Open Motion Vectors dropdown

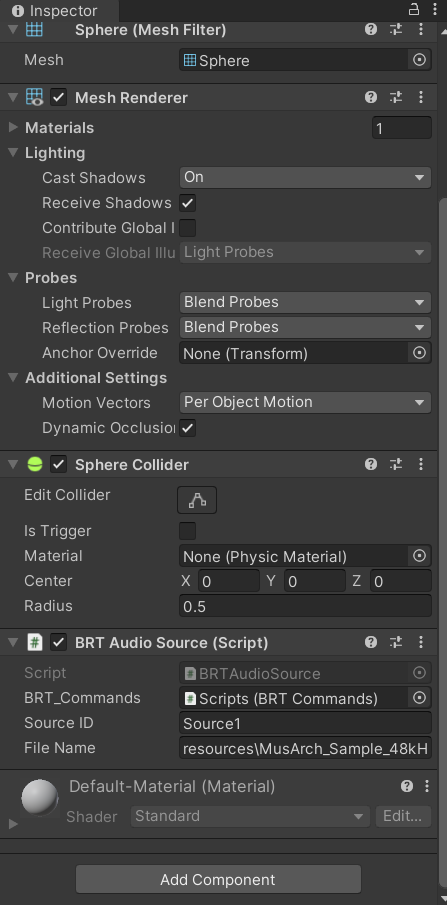[305, 402]
